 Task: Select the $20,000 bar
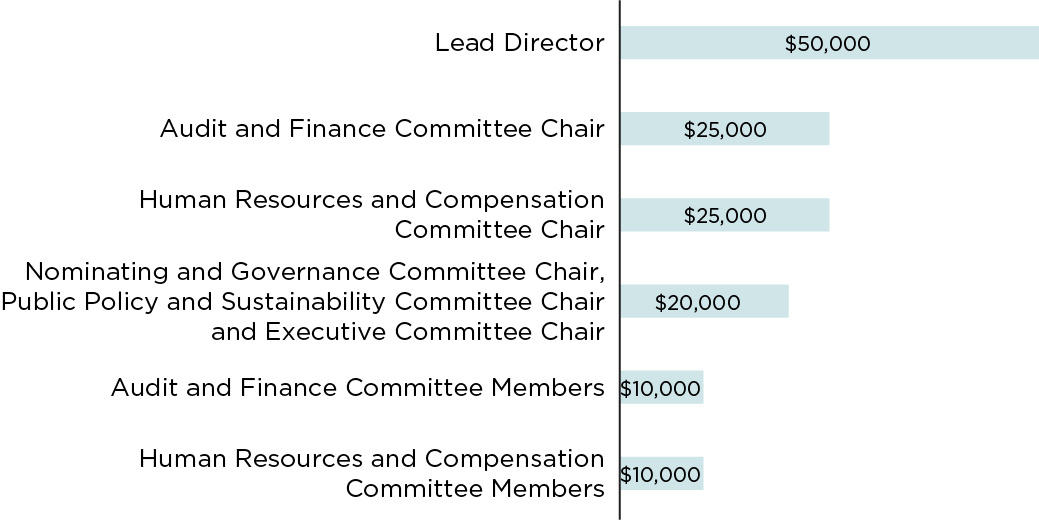765,301
